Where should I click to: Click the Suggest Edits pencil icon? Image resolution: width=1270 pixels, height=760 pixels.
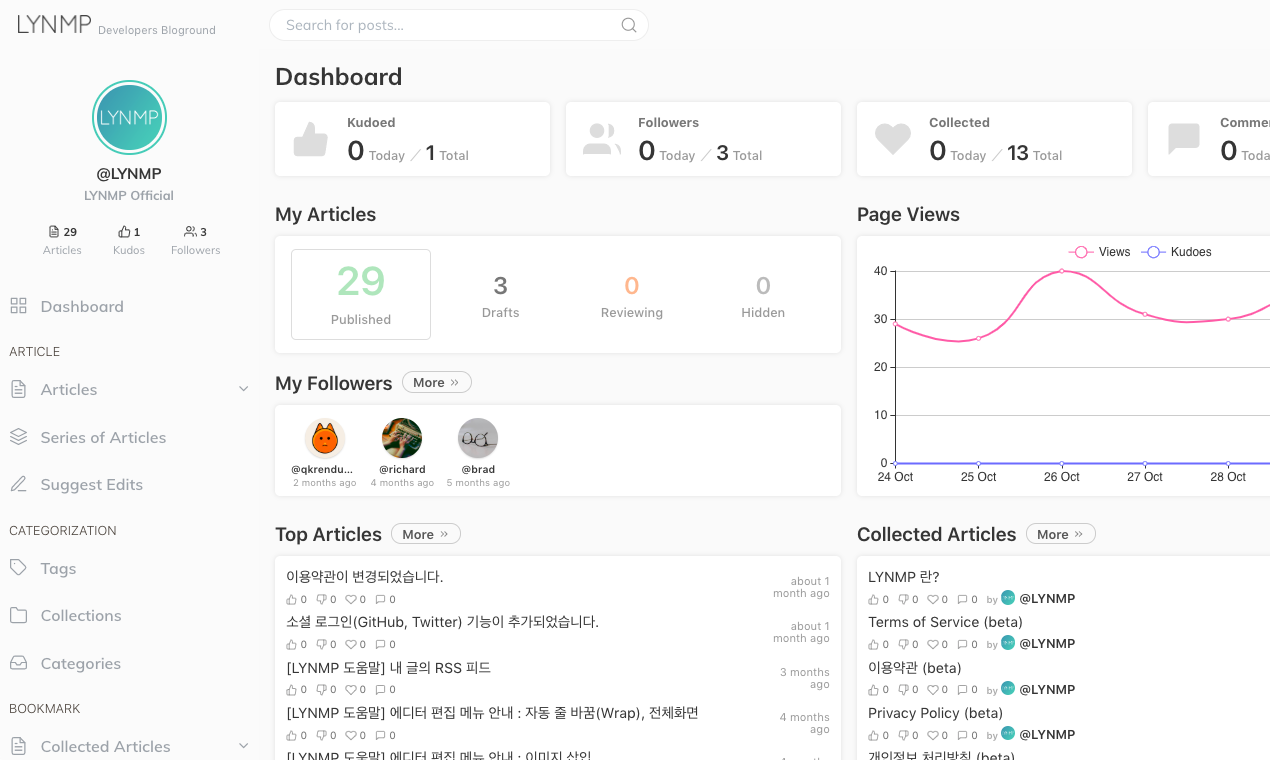tap(18, 484)
